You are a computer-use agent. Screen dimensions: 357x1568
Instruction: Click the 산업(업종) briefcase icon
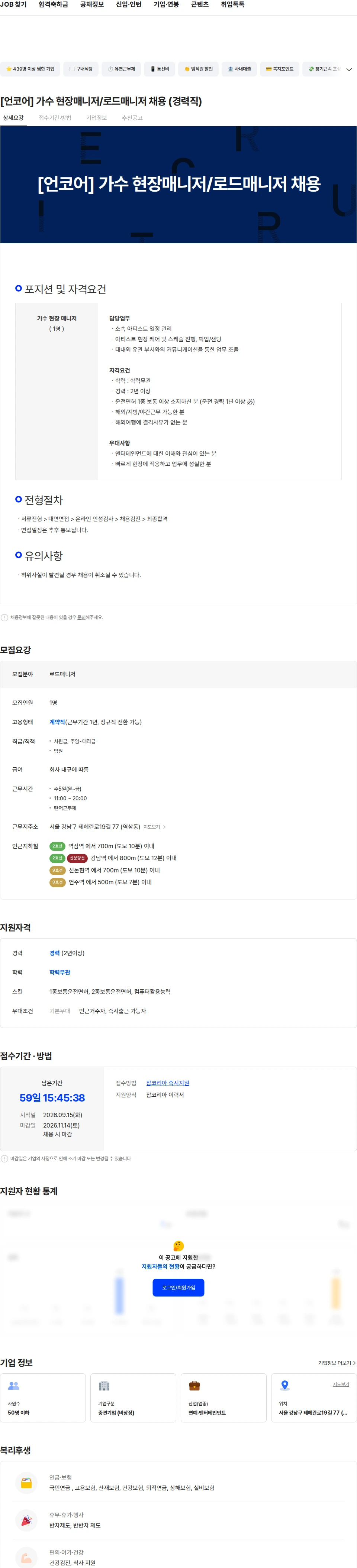[194, 1385]
